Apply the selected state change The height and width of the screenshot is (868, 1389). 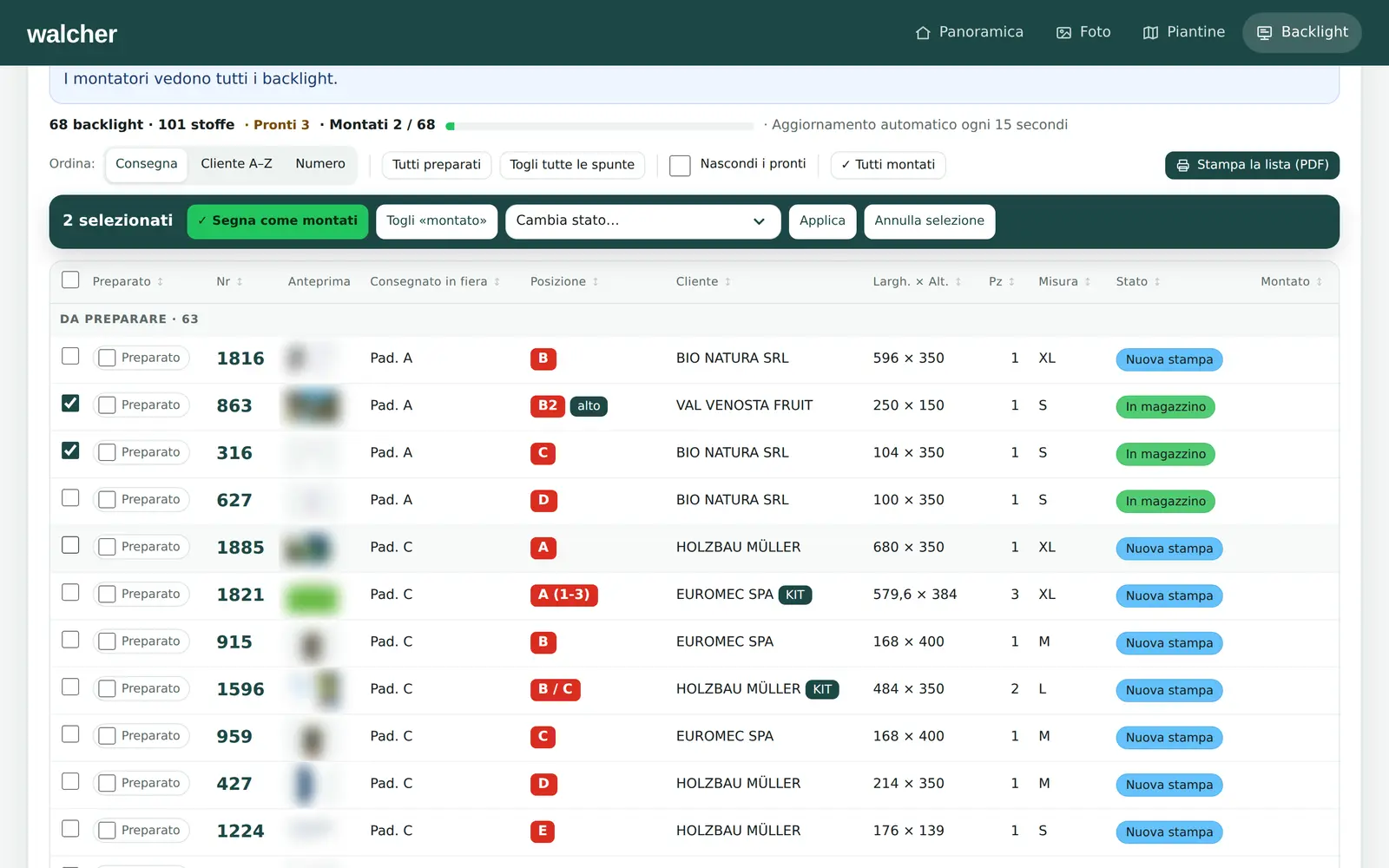point(822,221)
